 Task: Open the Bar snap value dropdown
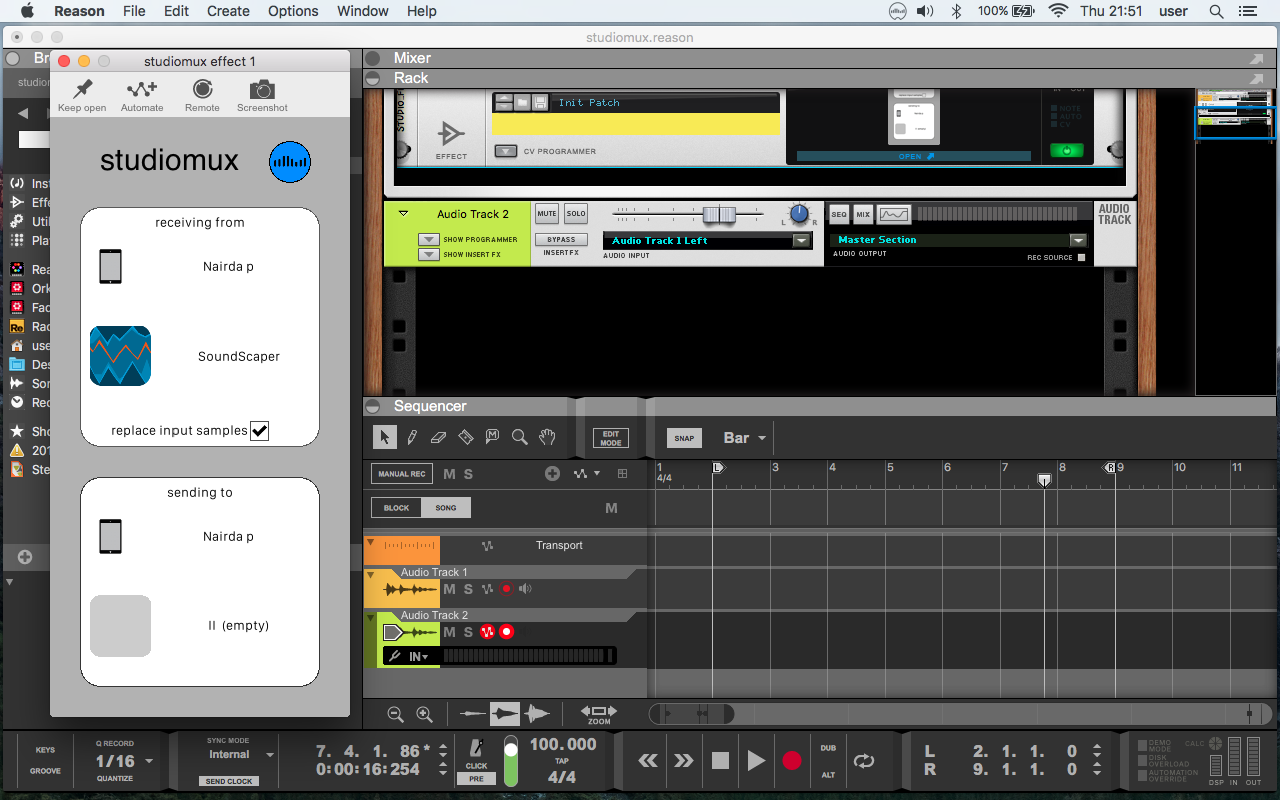pyautogui.click(x=745, y=438)
